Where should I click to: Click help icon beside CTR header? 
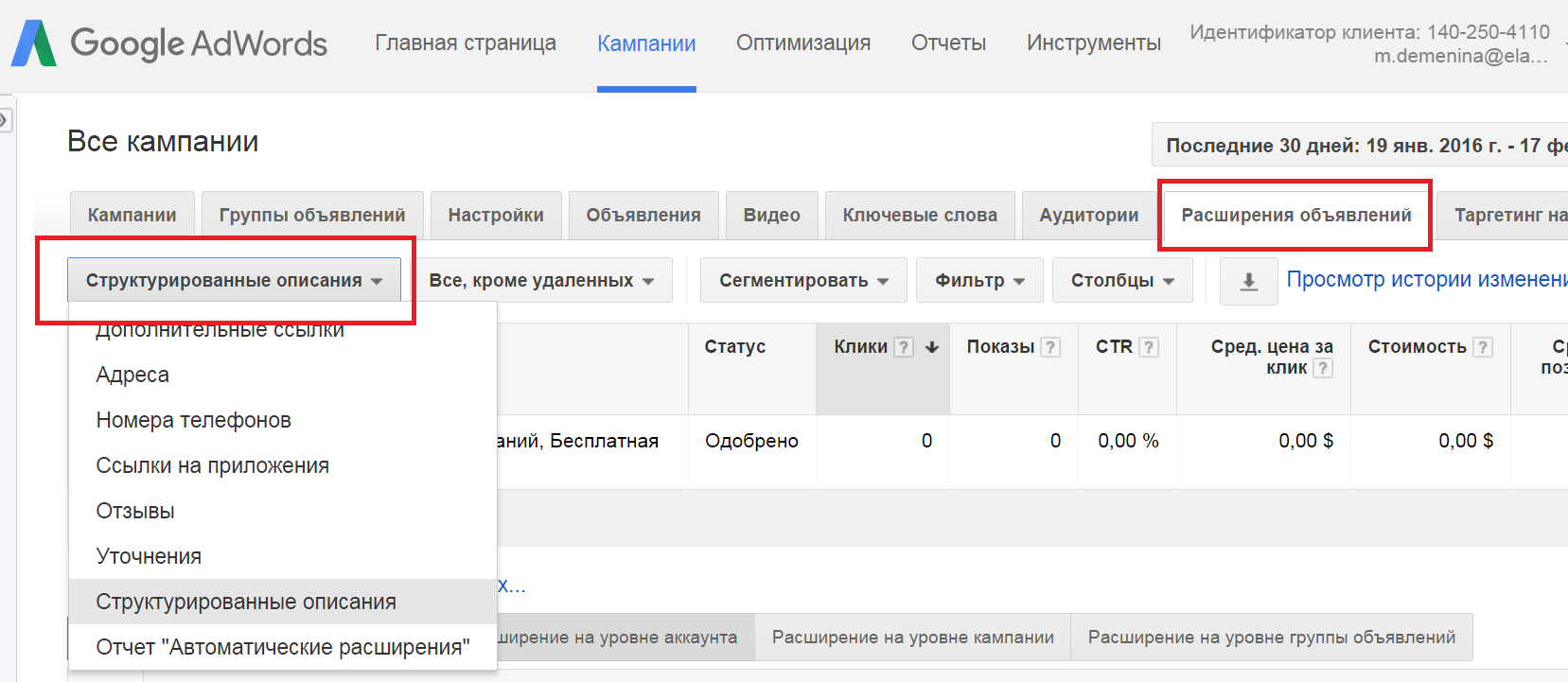pyautogui.click(x=1148, y=347)
